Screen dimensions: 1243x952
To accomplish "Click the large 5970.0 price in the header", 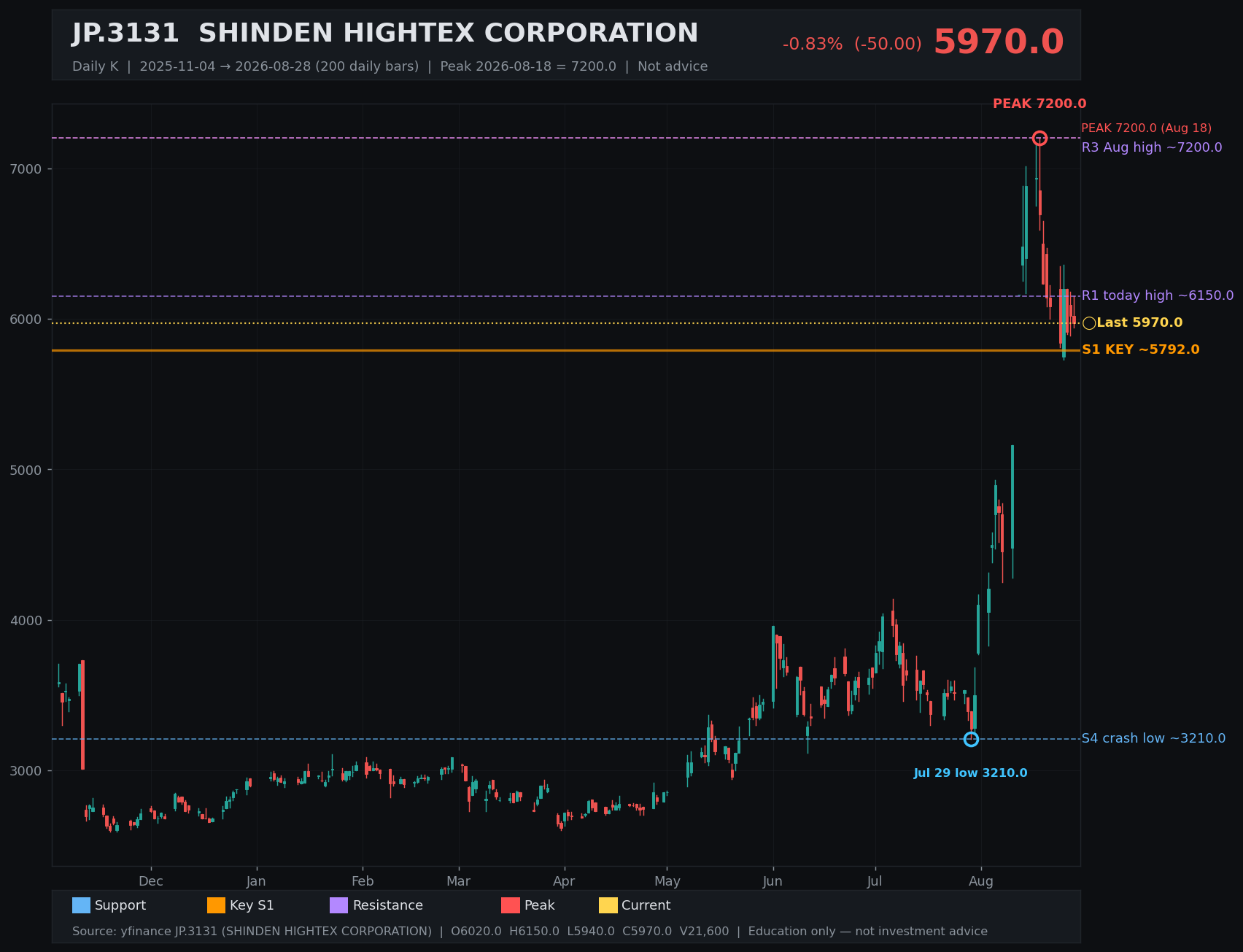I will (x=999, y=42).
